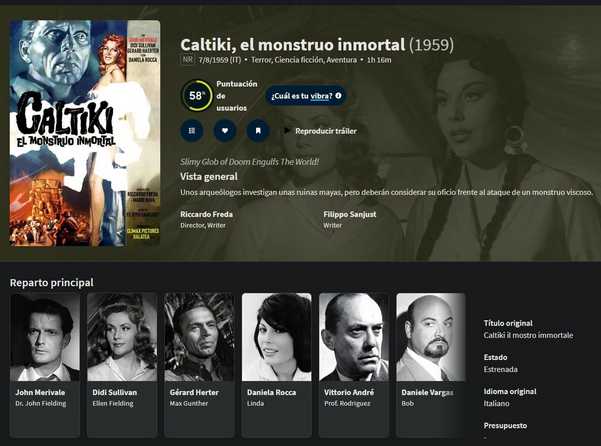Click the Daniele Vargas name link

(427, 392)
